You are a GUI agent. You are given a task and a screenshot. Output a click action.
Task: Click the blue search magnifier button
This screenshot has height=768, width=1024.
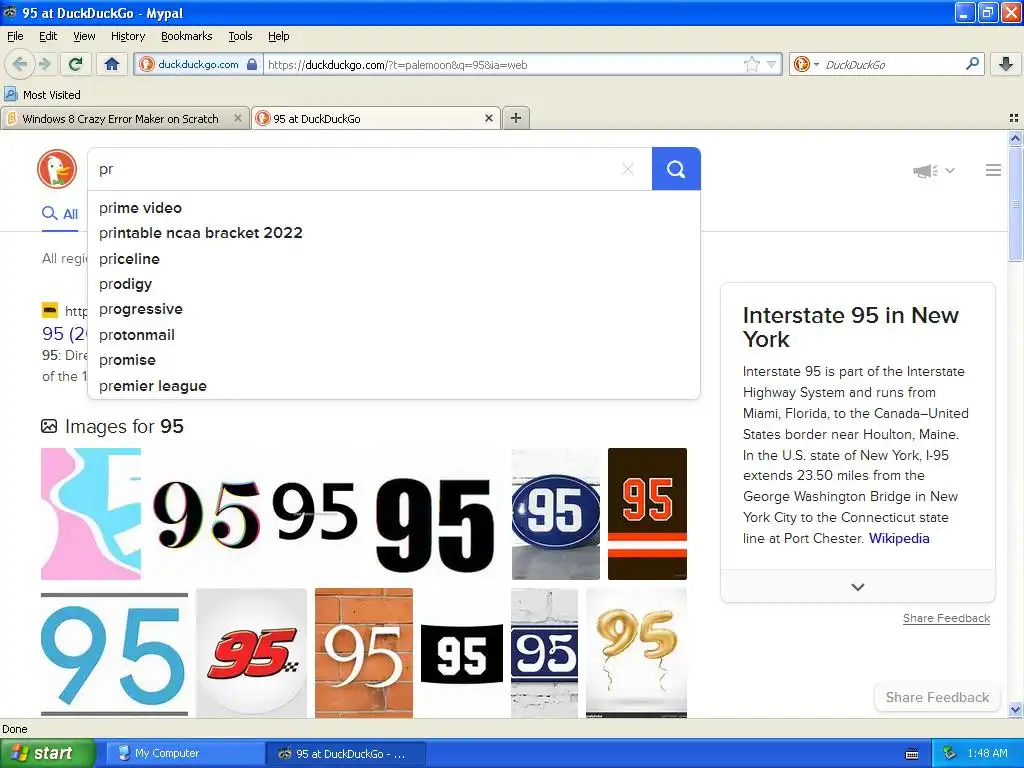pyautogui.click(x=676, y=169)
